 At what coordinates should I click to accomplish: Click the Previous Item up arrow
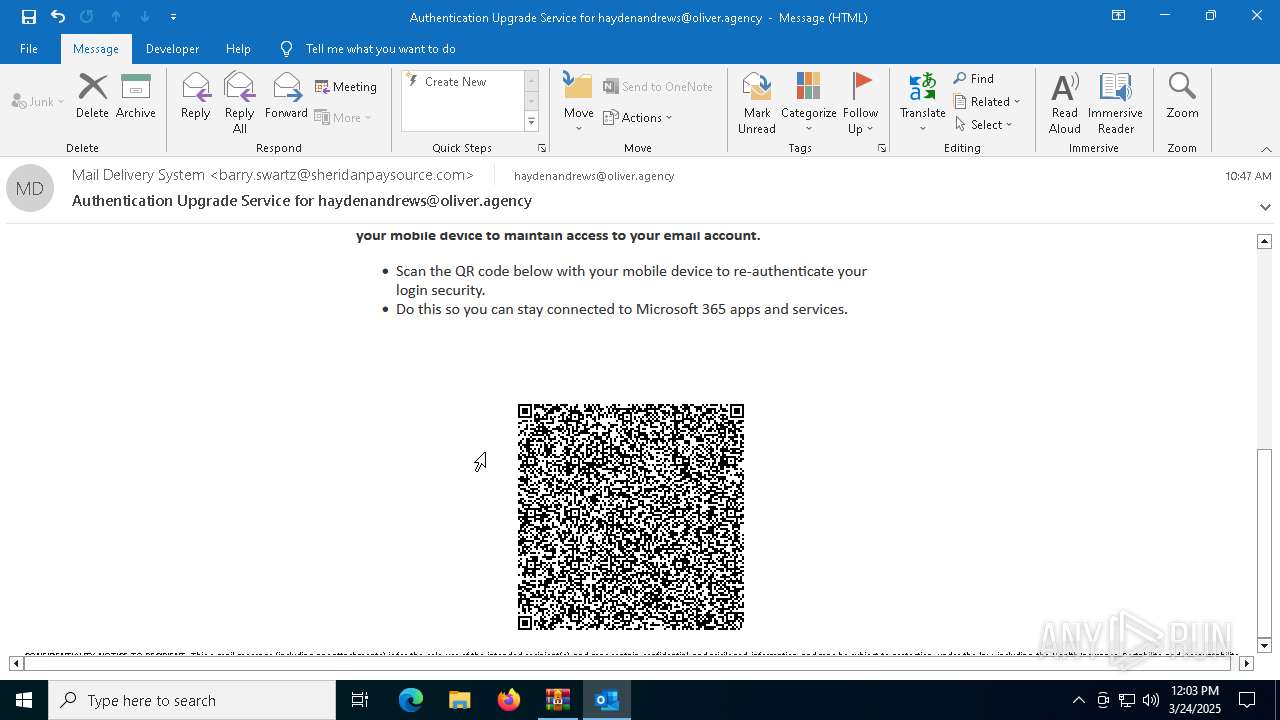(x=116, y=17)
